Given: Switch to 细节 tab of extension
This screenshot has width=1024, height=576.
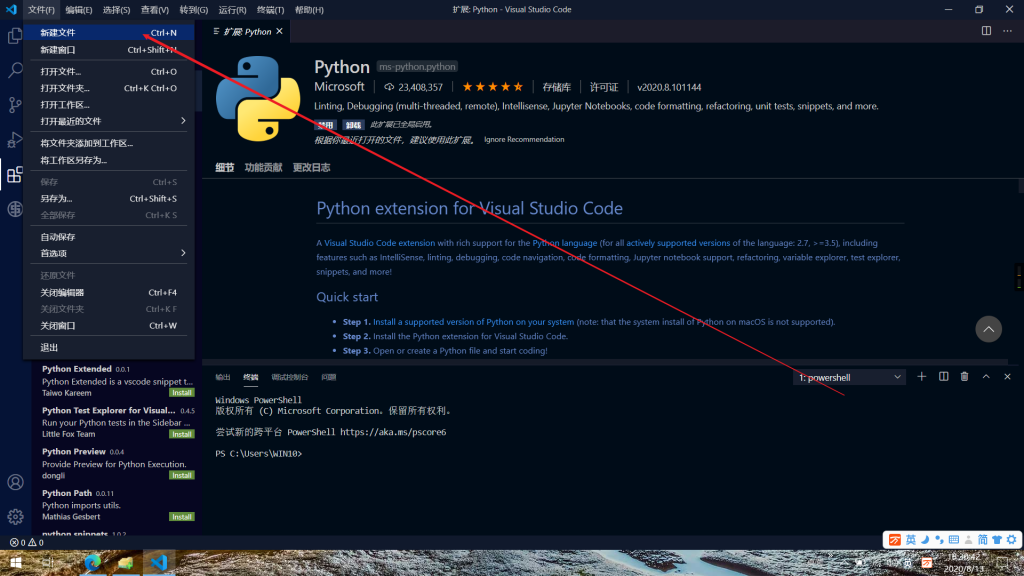Looking at the screenshot, I should [x=225, y=167].
